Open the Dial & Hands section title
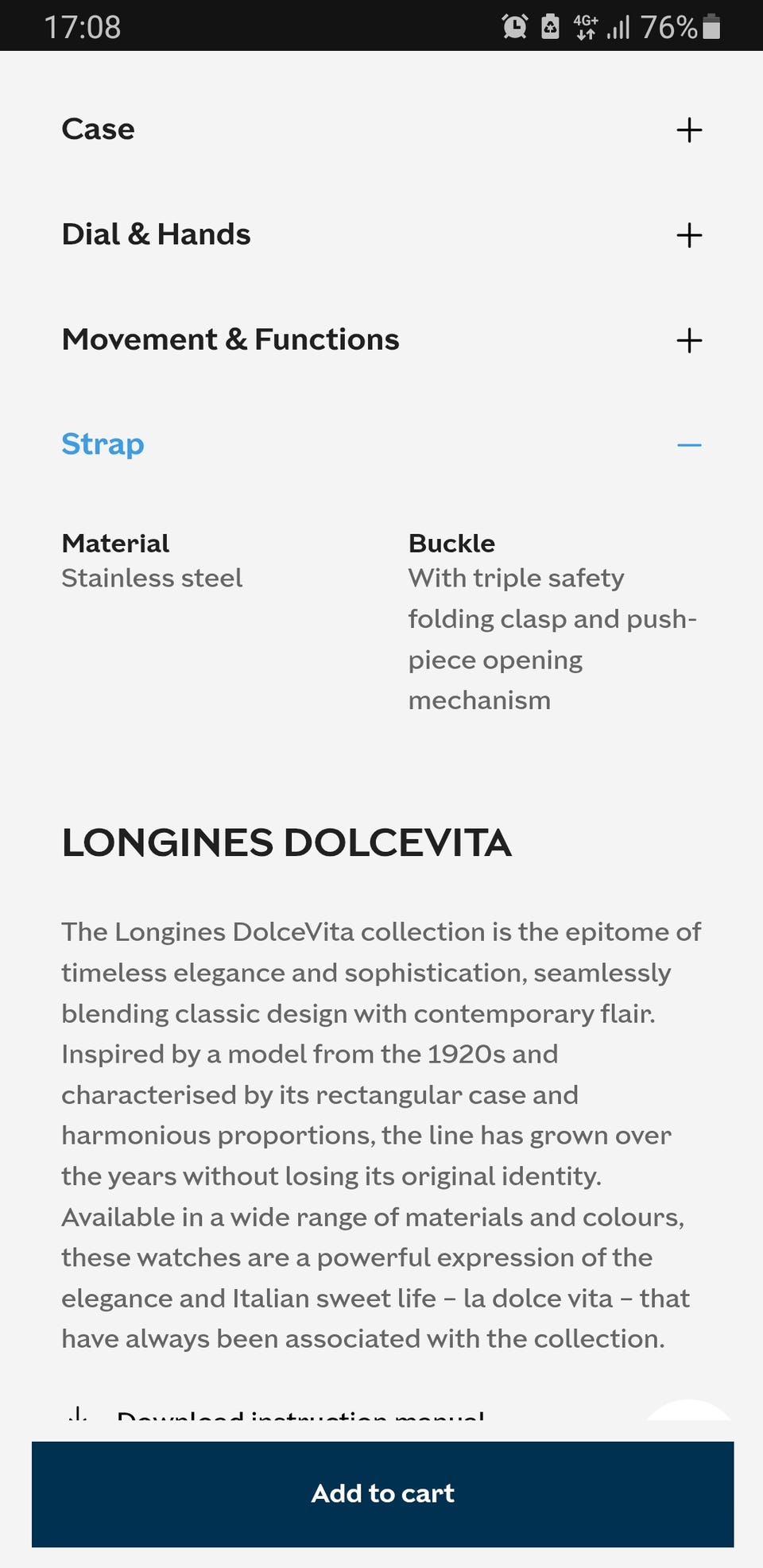763x1568 pixels. (157, 234)
